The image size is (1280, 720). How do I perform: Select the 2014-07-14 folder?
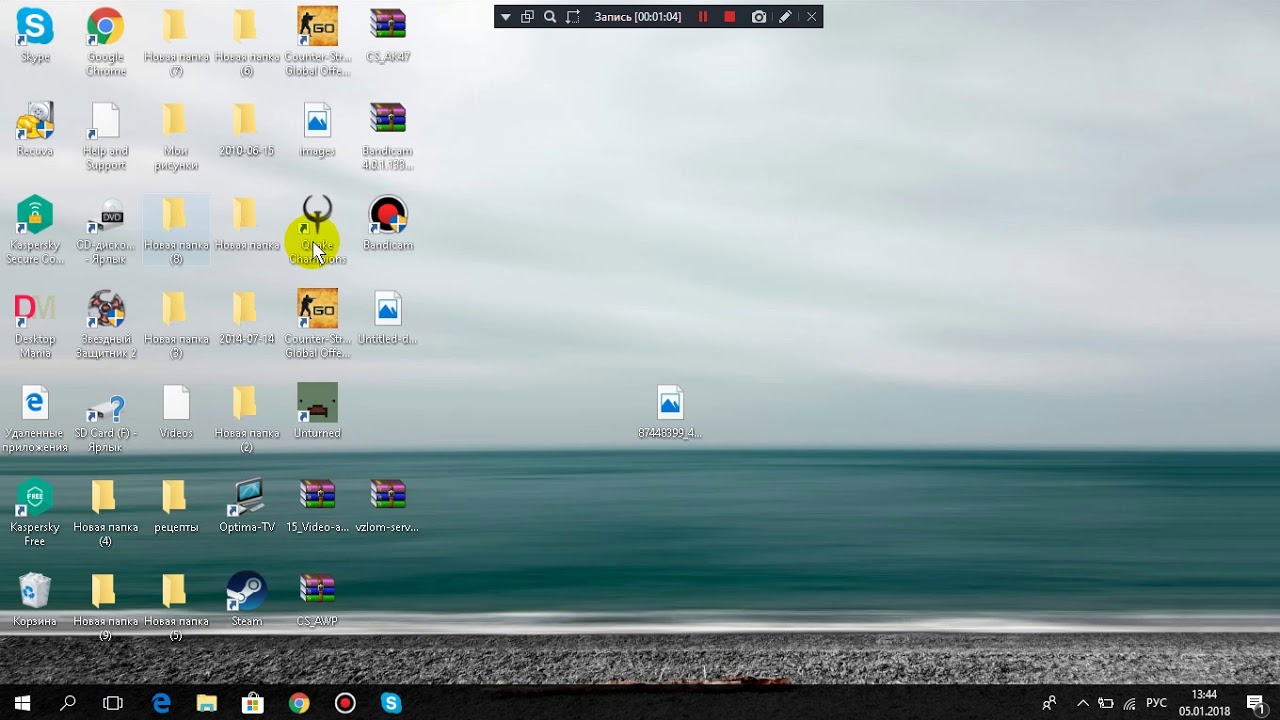tap(247, 317)
